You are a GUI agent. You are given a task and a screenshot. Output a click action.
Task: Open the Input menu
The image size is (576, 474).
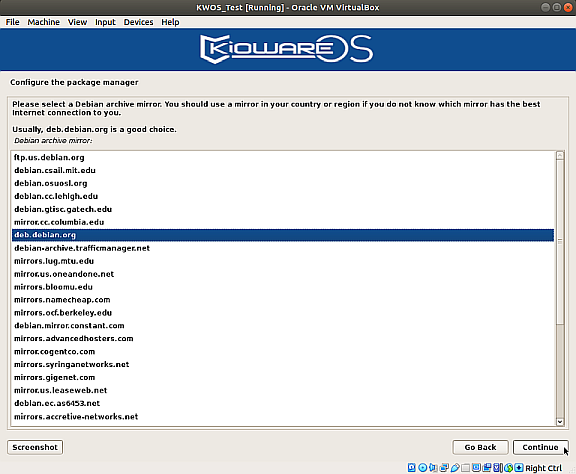pyautogui.click(x=105, y=22)
